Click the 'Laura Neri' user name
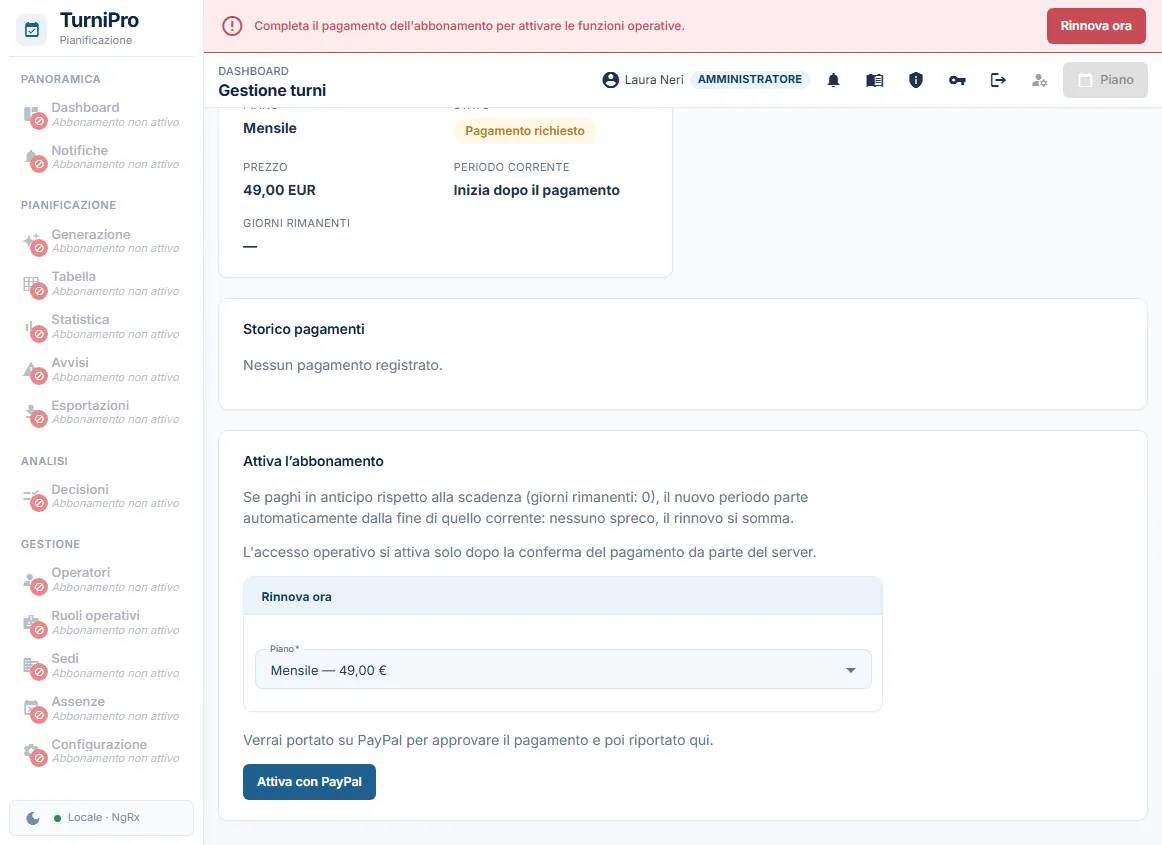Screen dimensions: 1162x845 pyautogui.click(x=654, y=80)
